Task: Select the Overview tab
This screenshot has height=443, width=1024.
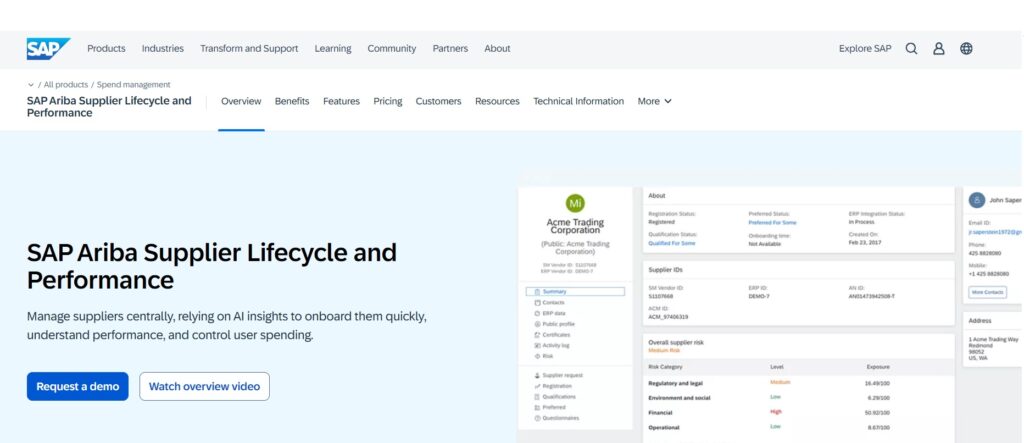Action: pos(241,101)
